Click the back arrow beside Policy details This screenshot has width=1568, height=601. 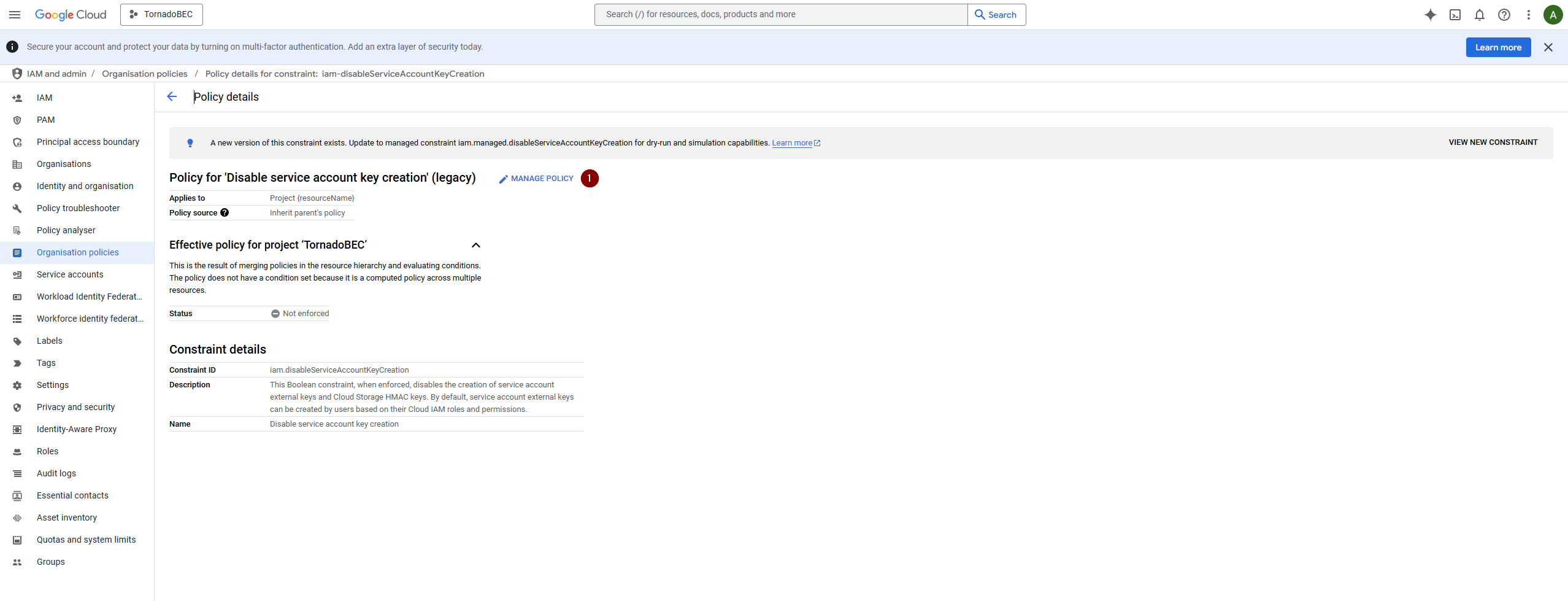pyautogui.click(x=172, y=96)
